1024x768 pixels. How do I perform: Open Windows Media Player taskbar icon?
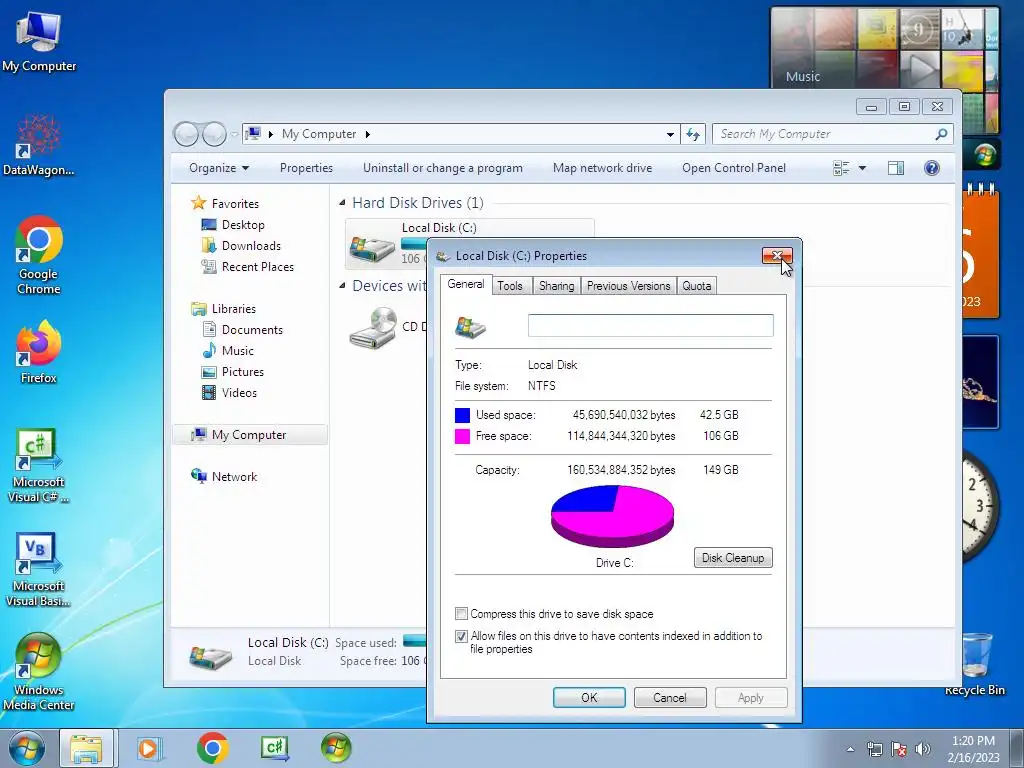149,748
